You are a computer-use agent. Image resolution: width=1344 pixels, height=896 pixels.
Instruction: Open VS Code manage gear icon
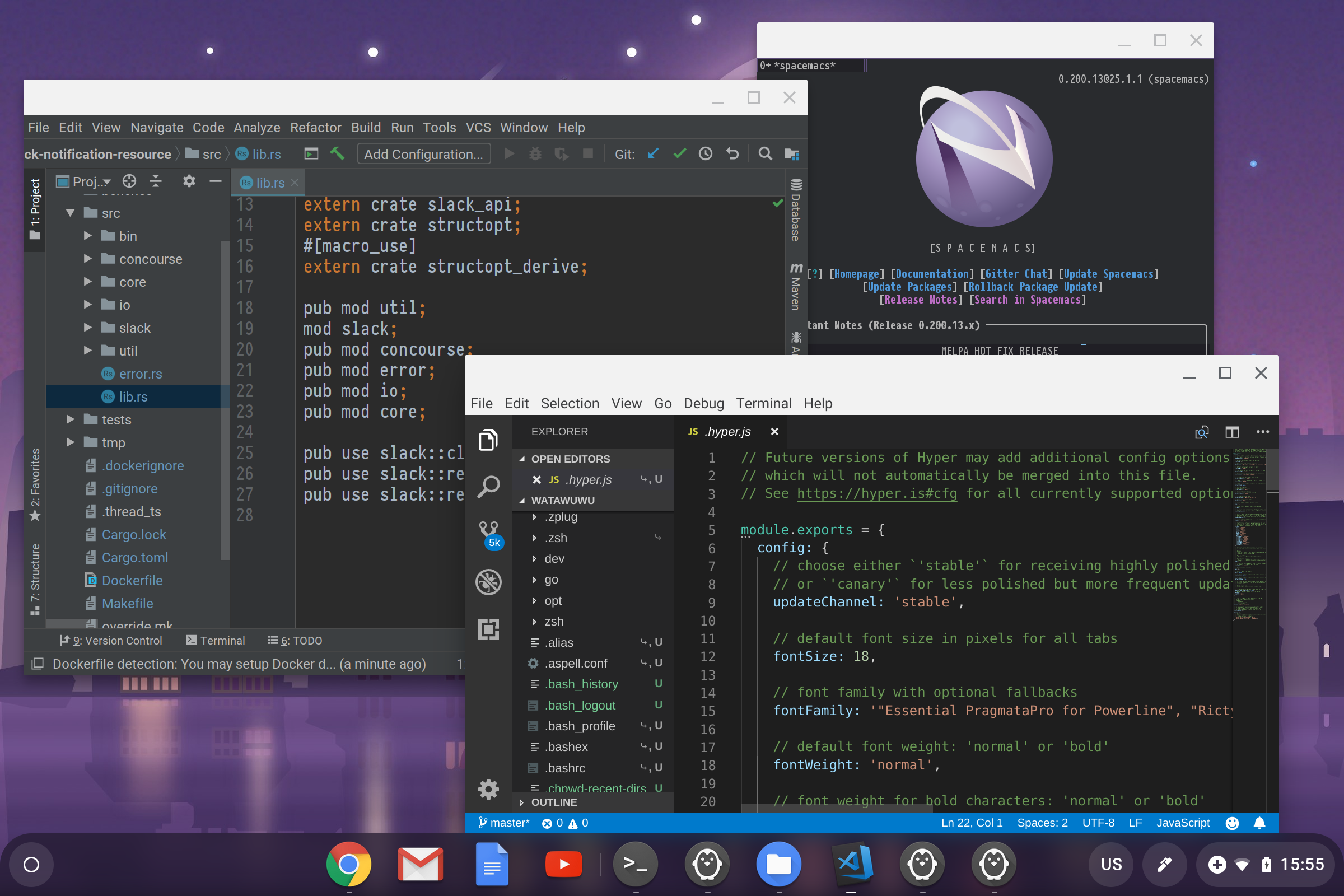(488, 789)
